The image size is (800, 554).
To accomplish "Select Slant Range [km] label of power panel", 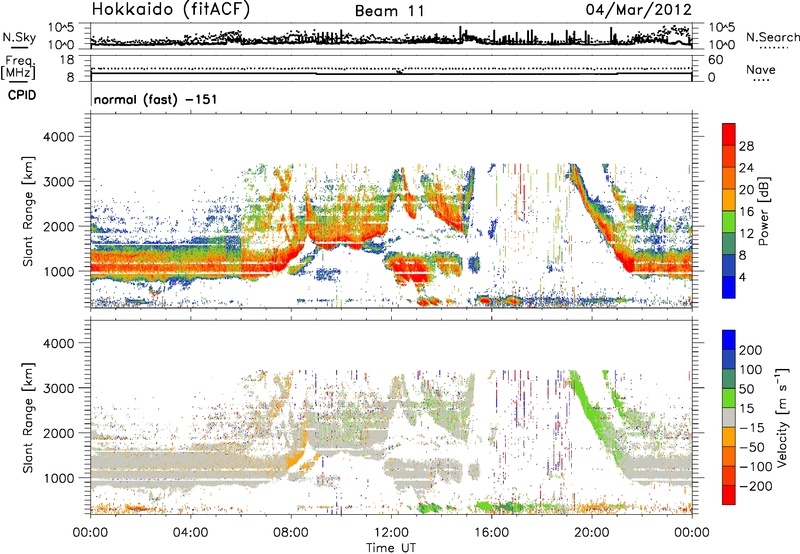I will point(28,211).
